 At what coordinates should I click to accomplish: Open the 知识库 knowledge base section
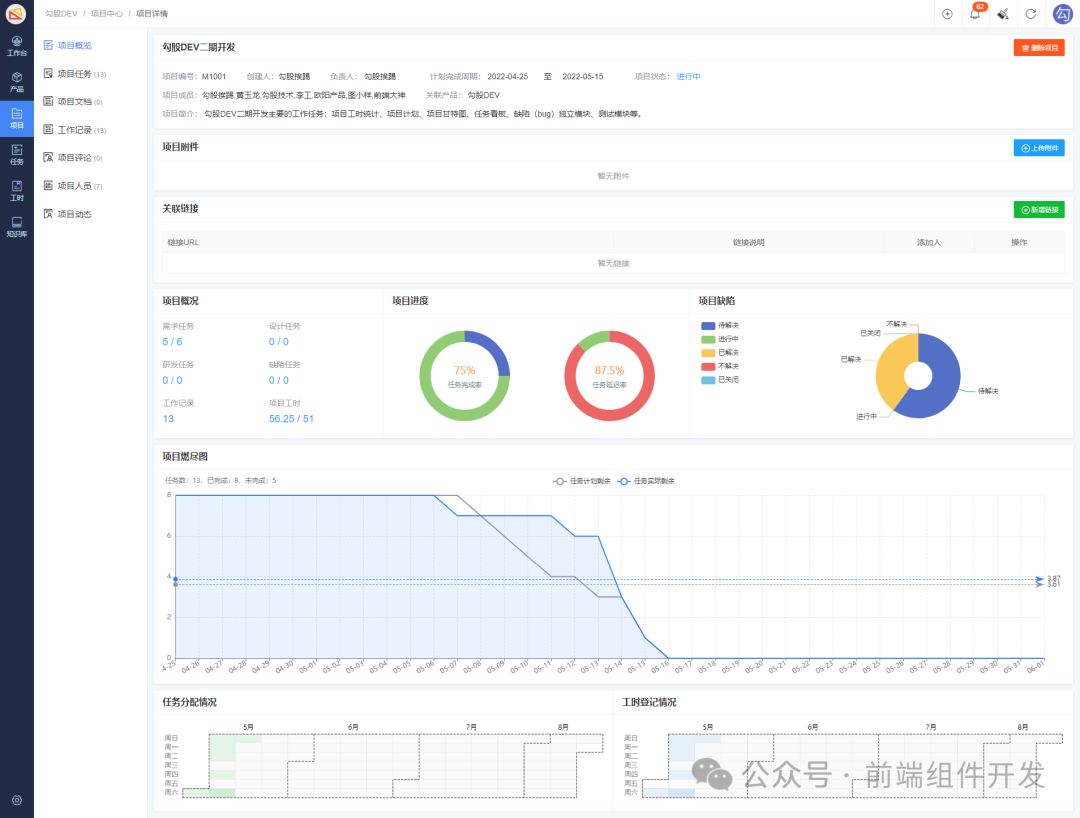[x=17, y=227]
